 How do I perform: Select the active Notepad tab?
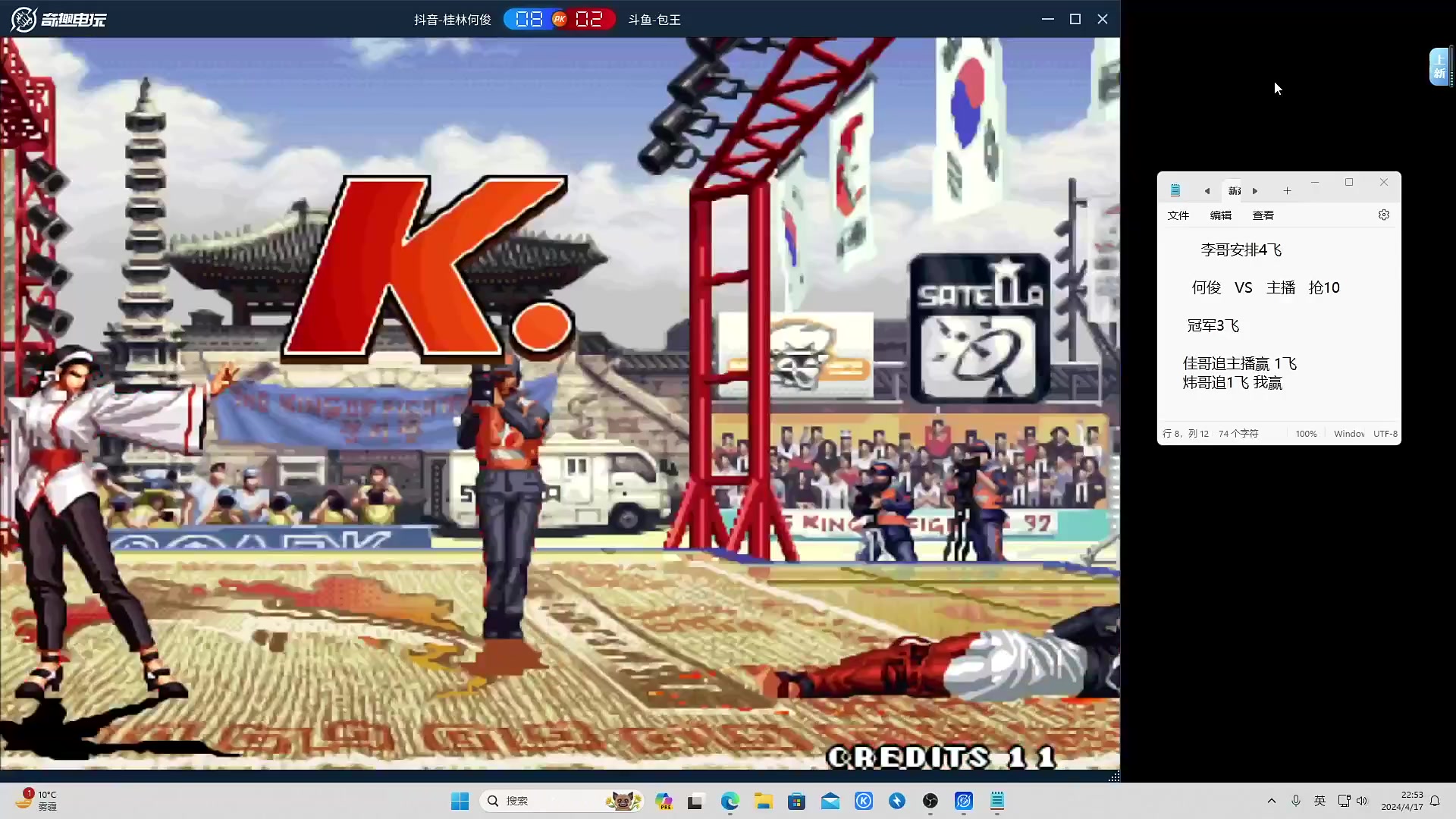(1235, 190)
